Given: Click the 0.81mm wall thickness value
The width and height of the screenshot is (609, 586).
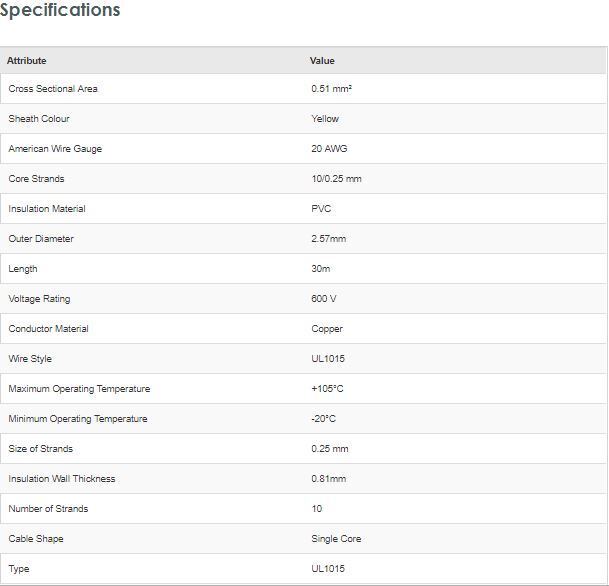Looking at the screenshot, I should [328, 479].
